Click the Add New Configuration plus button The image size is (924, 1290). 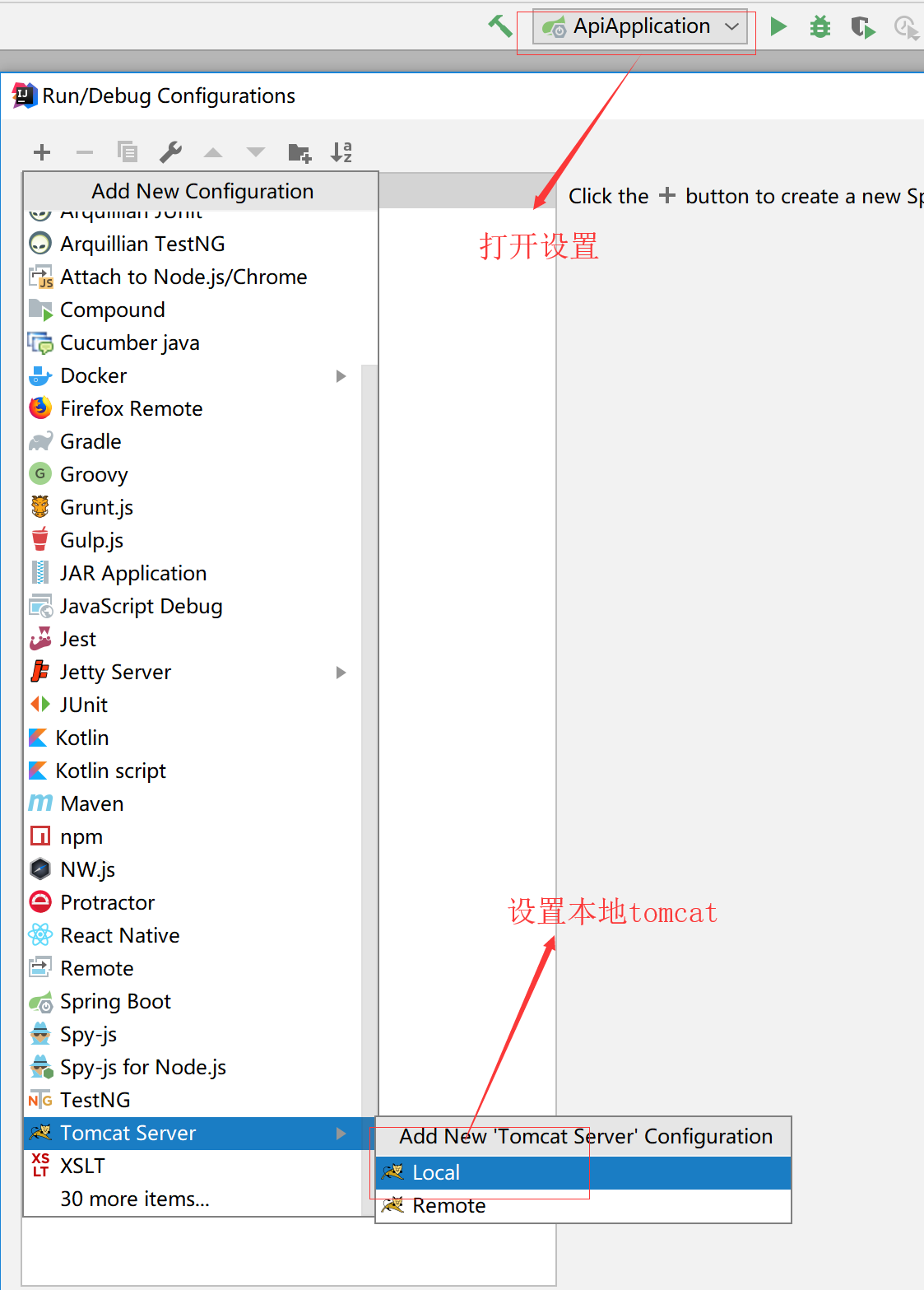tap(42, 152)
